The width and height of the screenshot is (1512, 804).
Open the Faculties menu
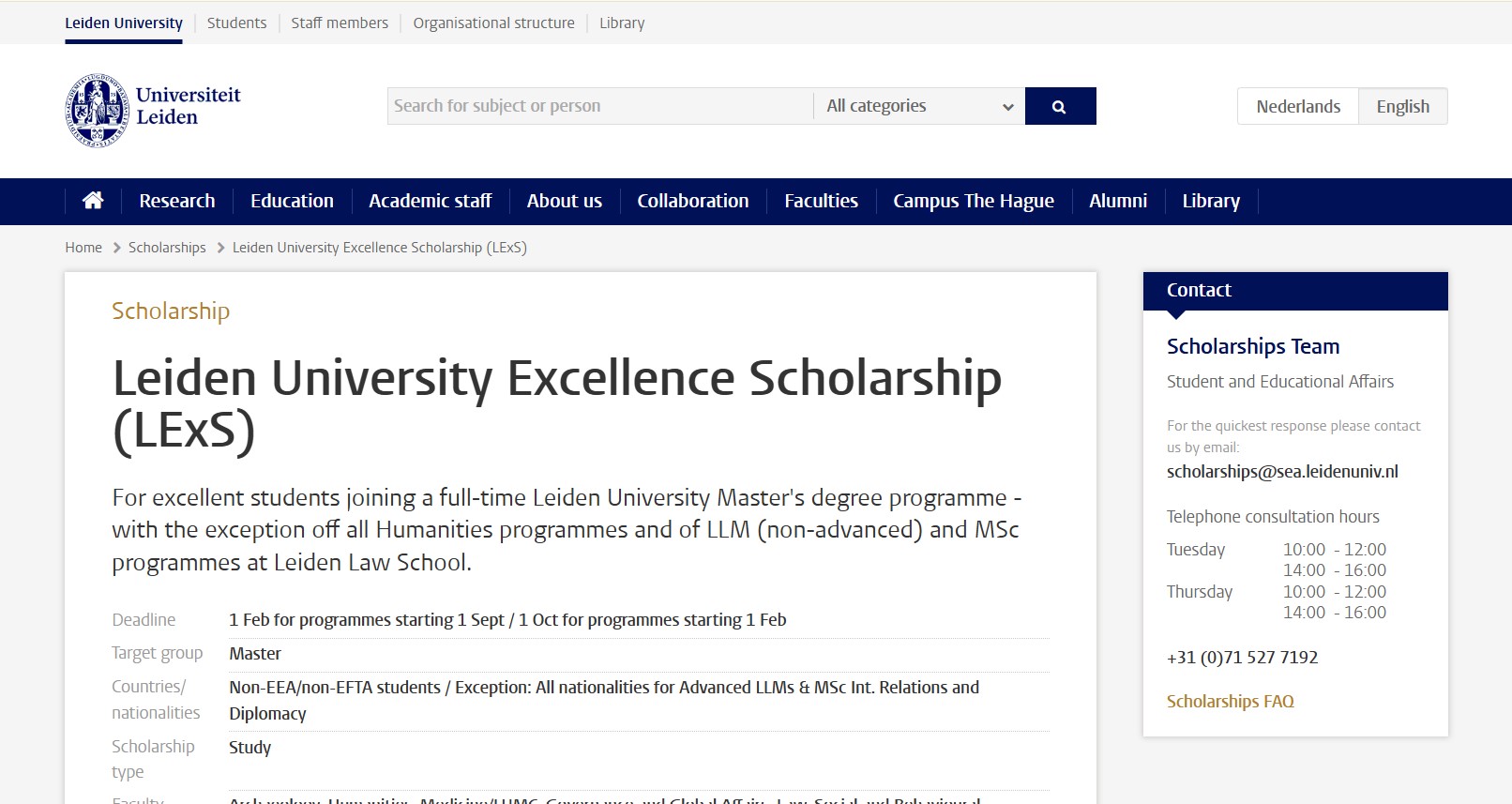point(822,201)
